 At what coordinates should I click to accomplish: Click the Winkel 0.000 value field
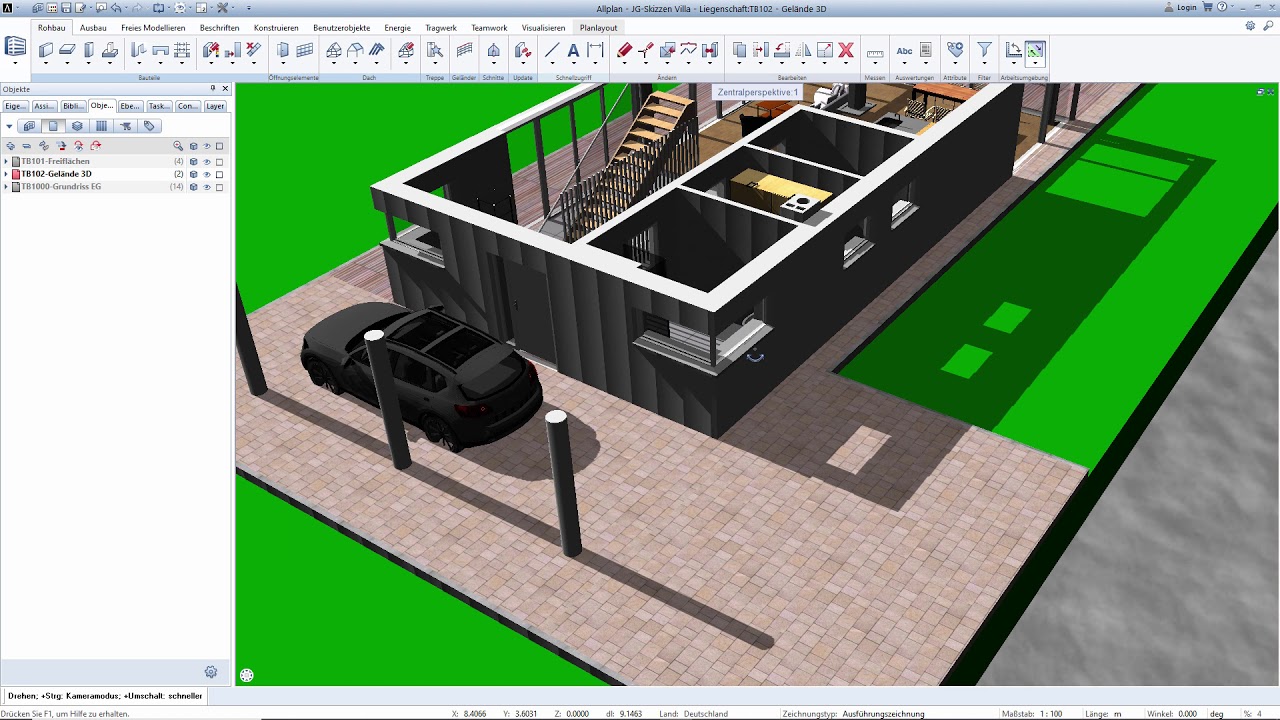coord(1188,714)
